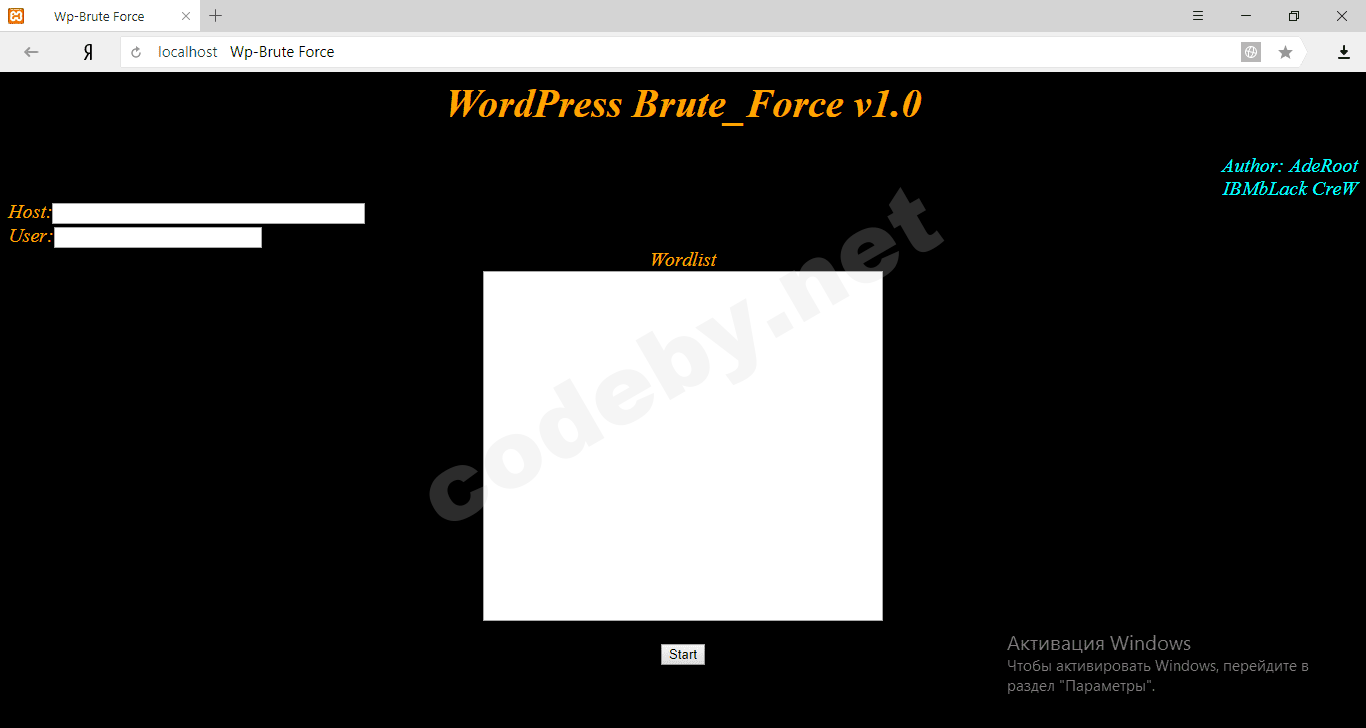Click the Start button
This screenshot has width=1366, height=728.
[x=683, y=654]
